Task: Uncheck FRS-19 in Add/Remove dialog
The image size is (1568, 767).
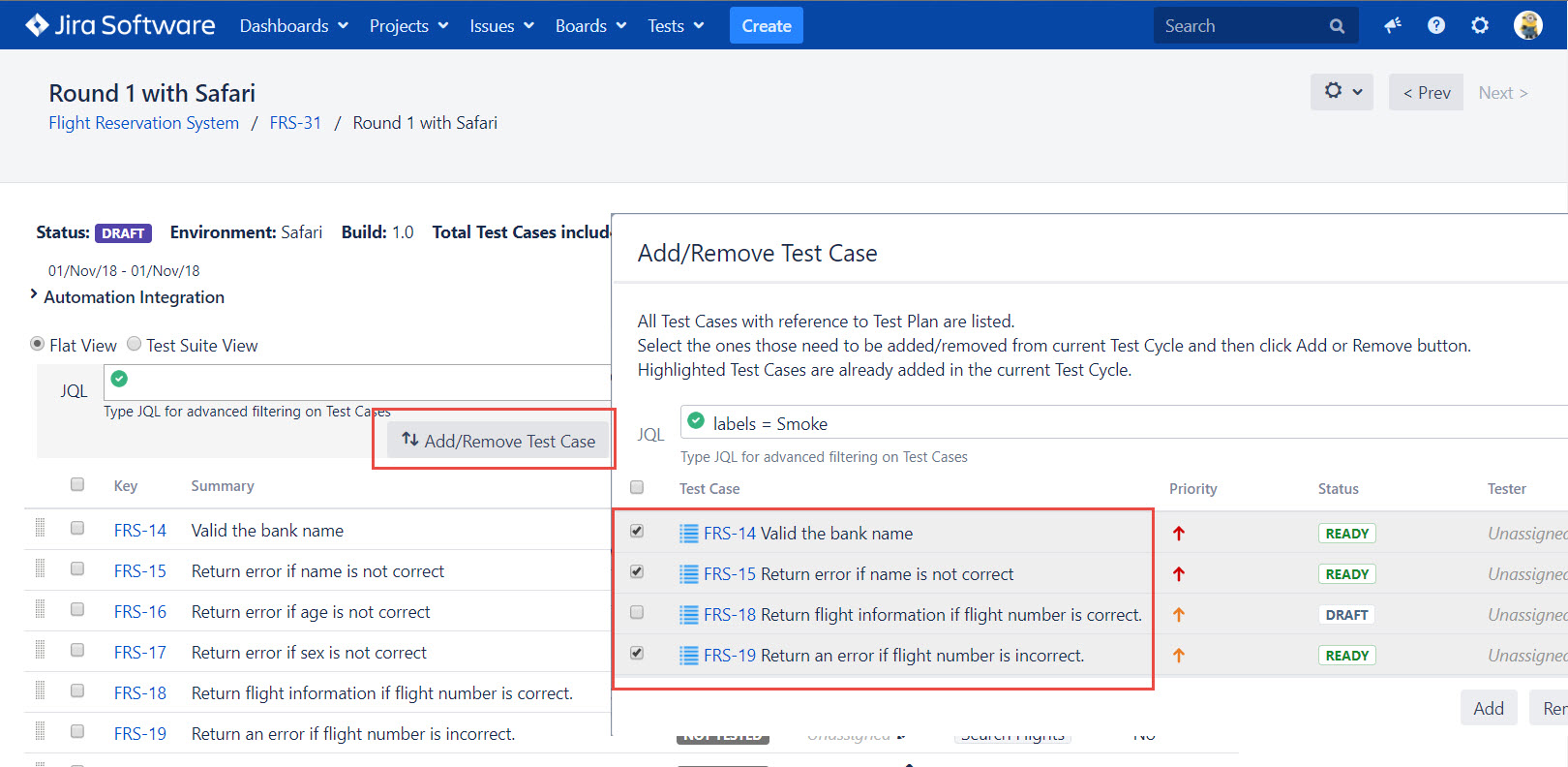Action: pyautogui.click(x=637, y=653)
